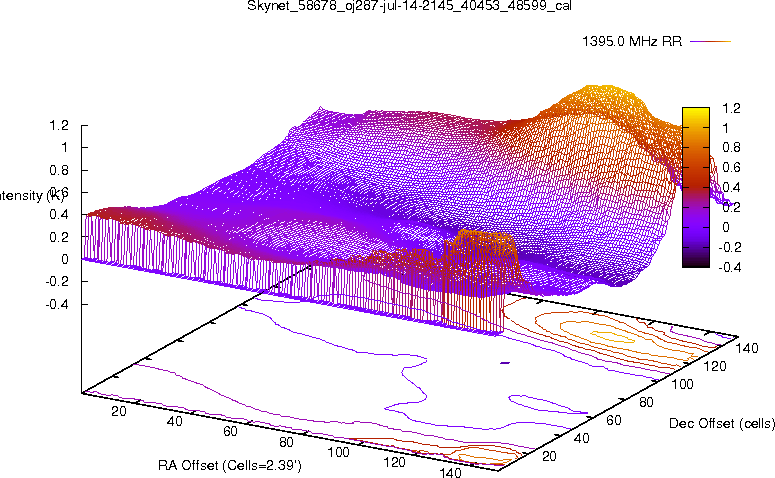775x478 pixels.
Task: Click the RA Offset axis tick 40
Action: pos(174,422)
